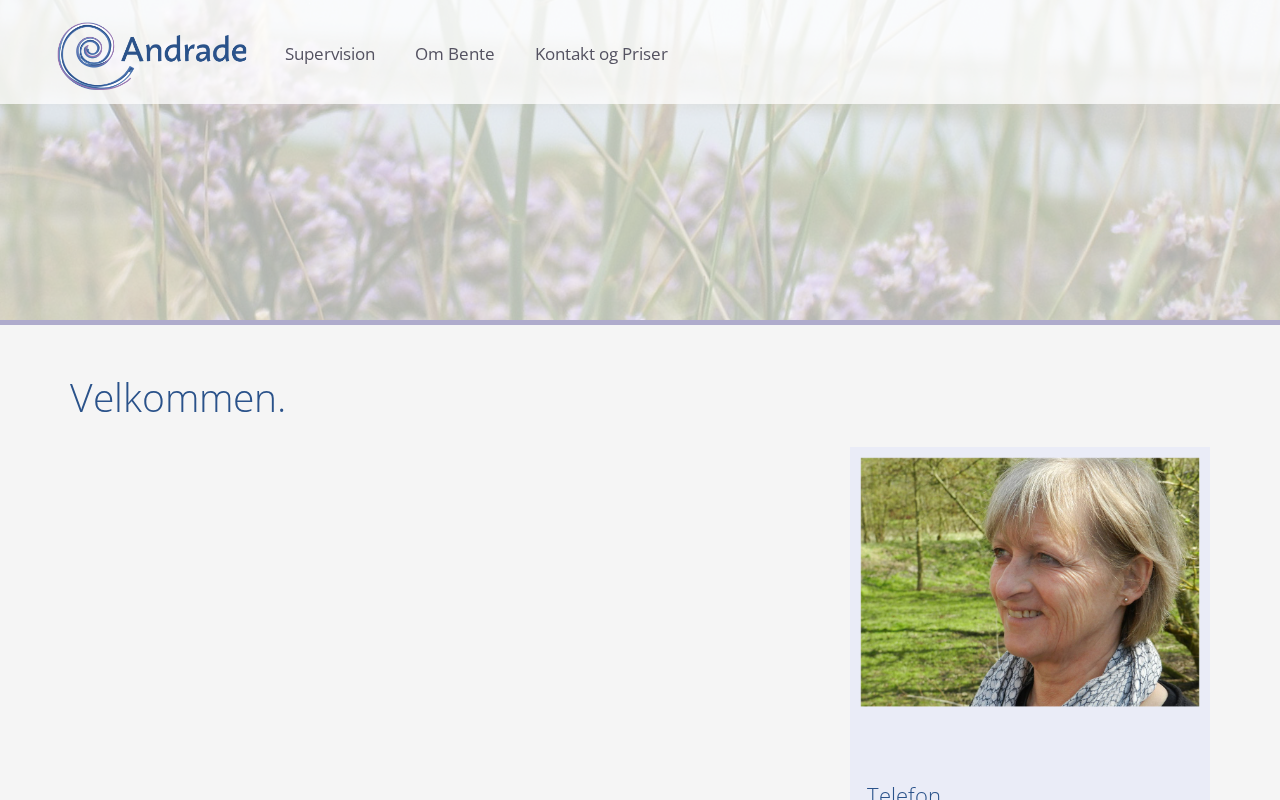This screenshot has width=1280, height=800.
Task: Click the blank header area beside navigation
Action: coord(970,52)
